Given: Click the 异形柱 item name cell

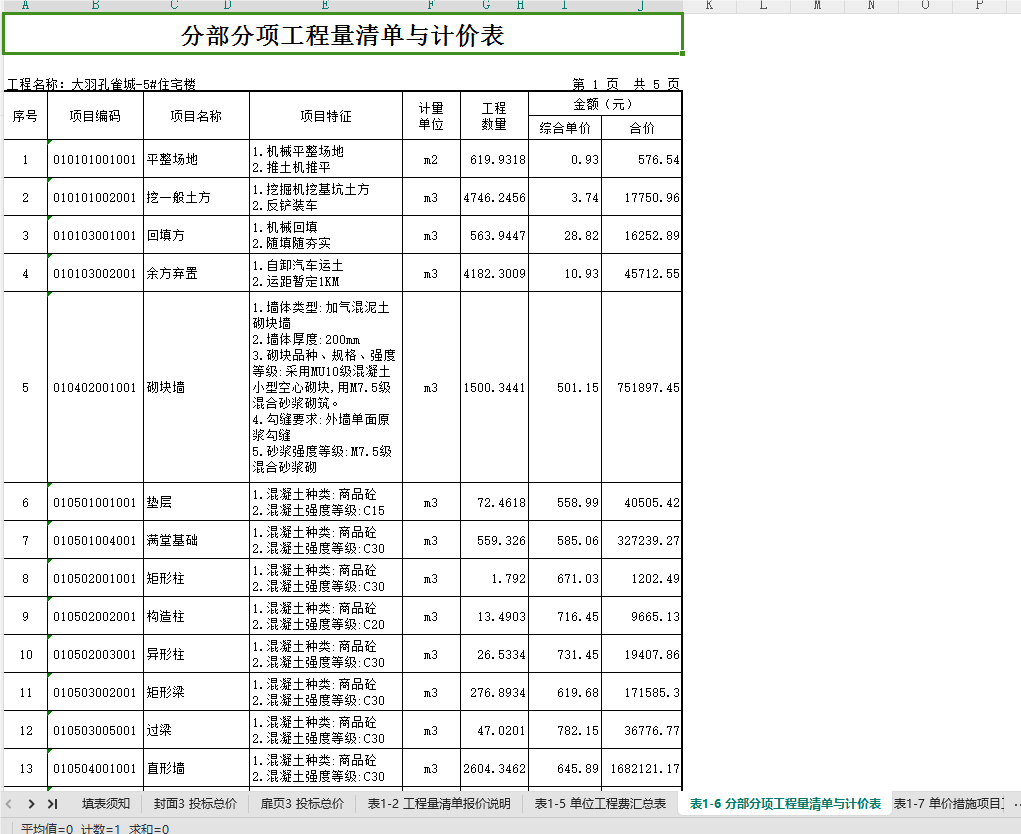Looking at the screenshot, I should (x=196, y=654).
